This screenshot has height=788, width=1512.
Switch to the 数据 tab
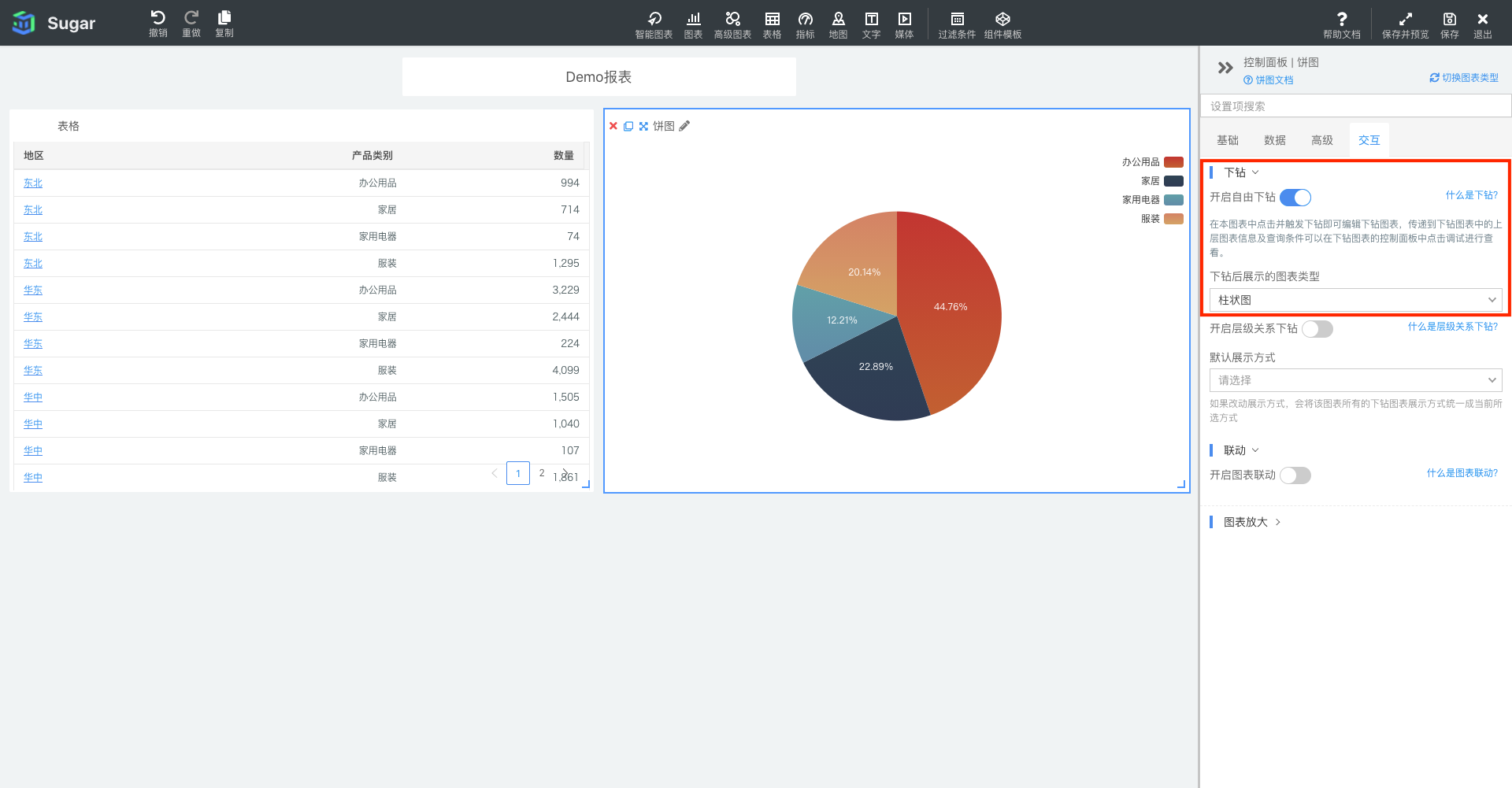coord(1274,140)
